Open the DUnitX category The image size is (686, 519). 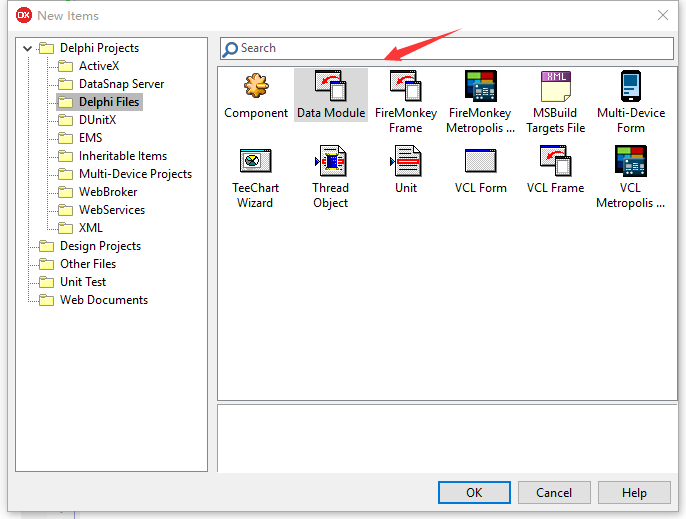coord(97,120)
